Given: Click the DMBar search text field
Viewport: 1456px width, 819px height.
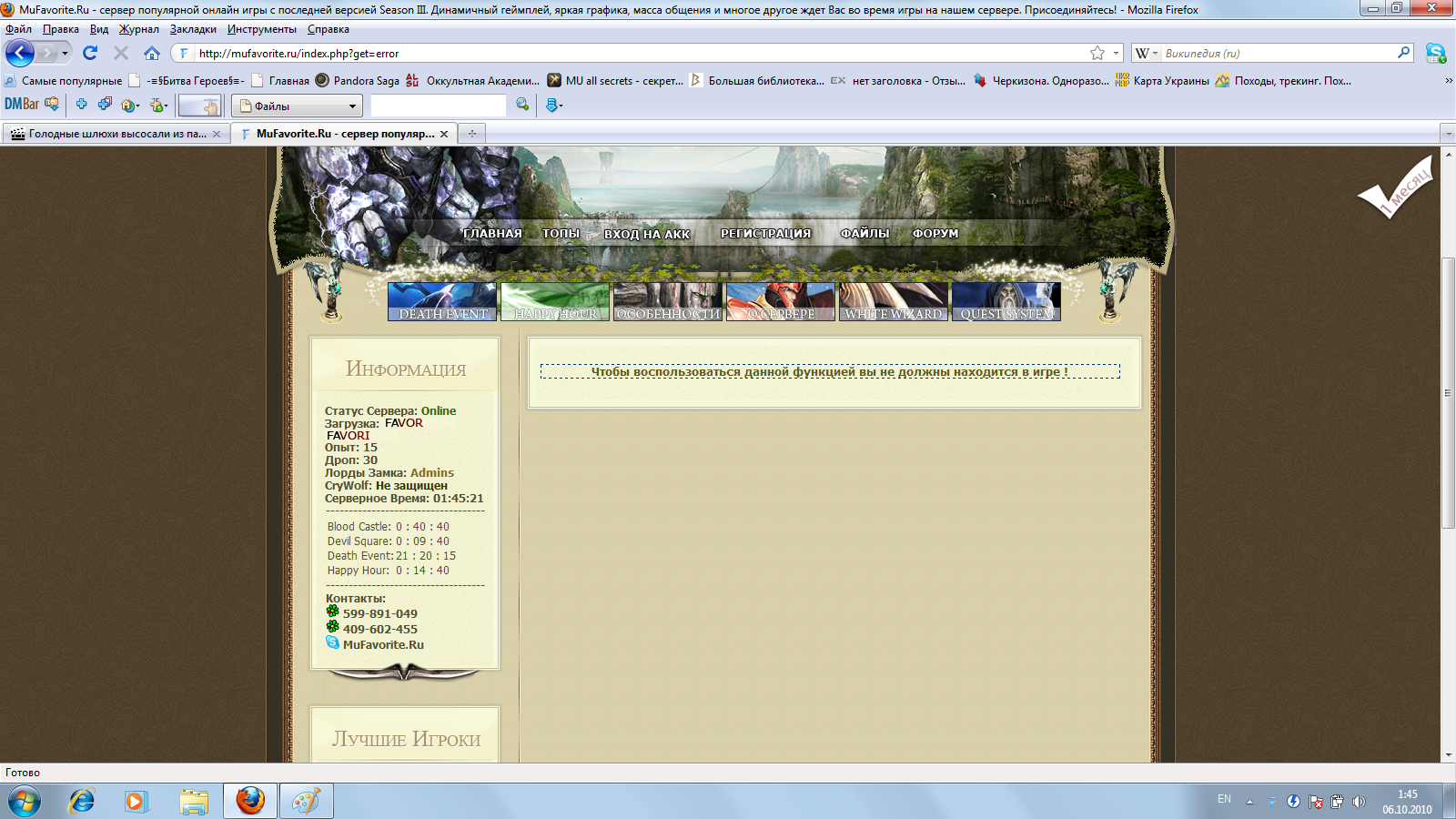Looking at the screenshot, I should tap(439, 106).
